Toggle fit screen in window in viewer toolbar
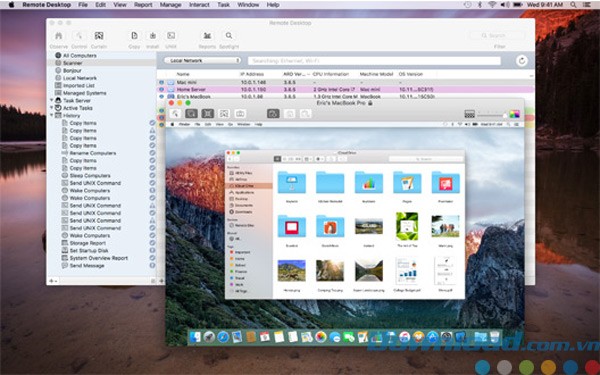This screenshot has height=375, width=600. 208,113
